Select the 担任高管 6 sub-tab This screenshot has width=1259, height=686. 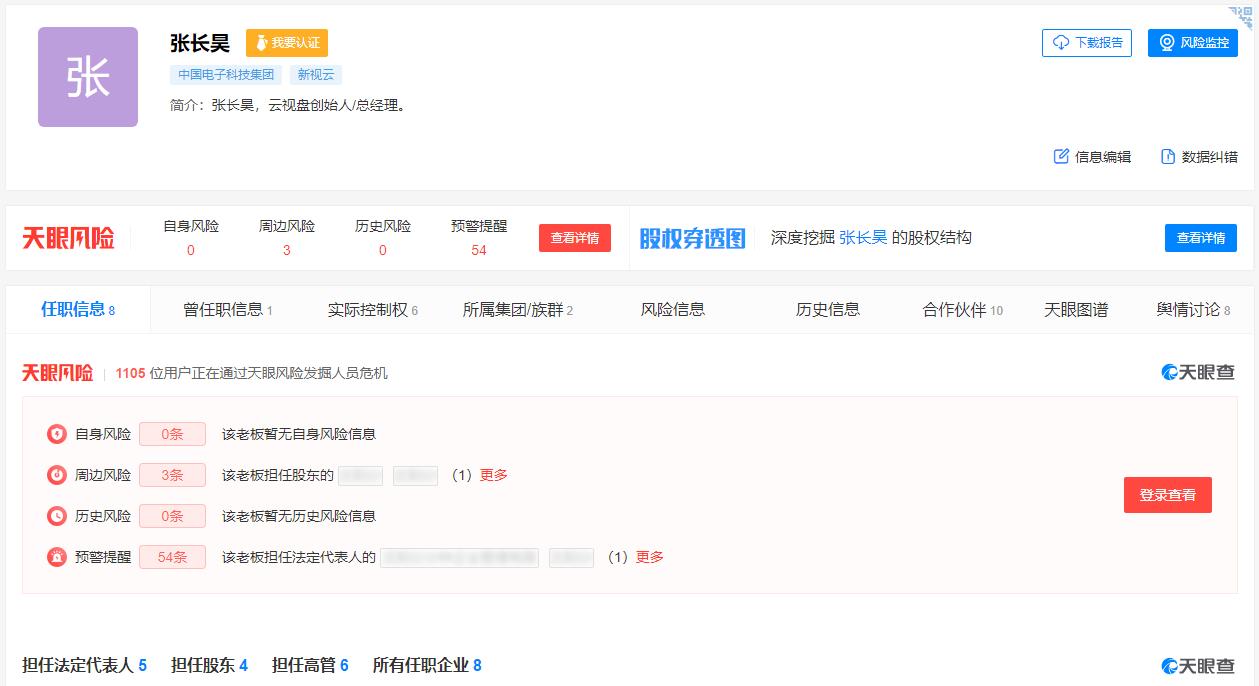click(310, 665)
